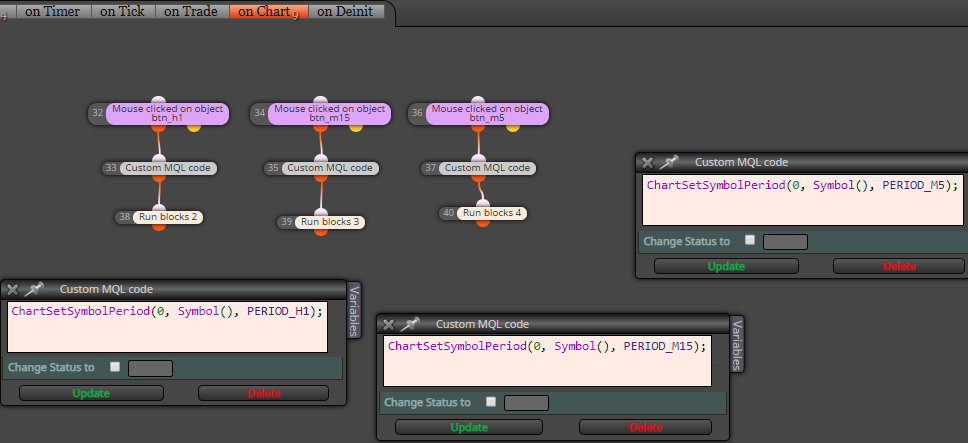
Task: Click inside the PERIOD_H1 code editor
Action: (x=167, y=327)
